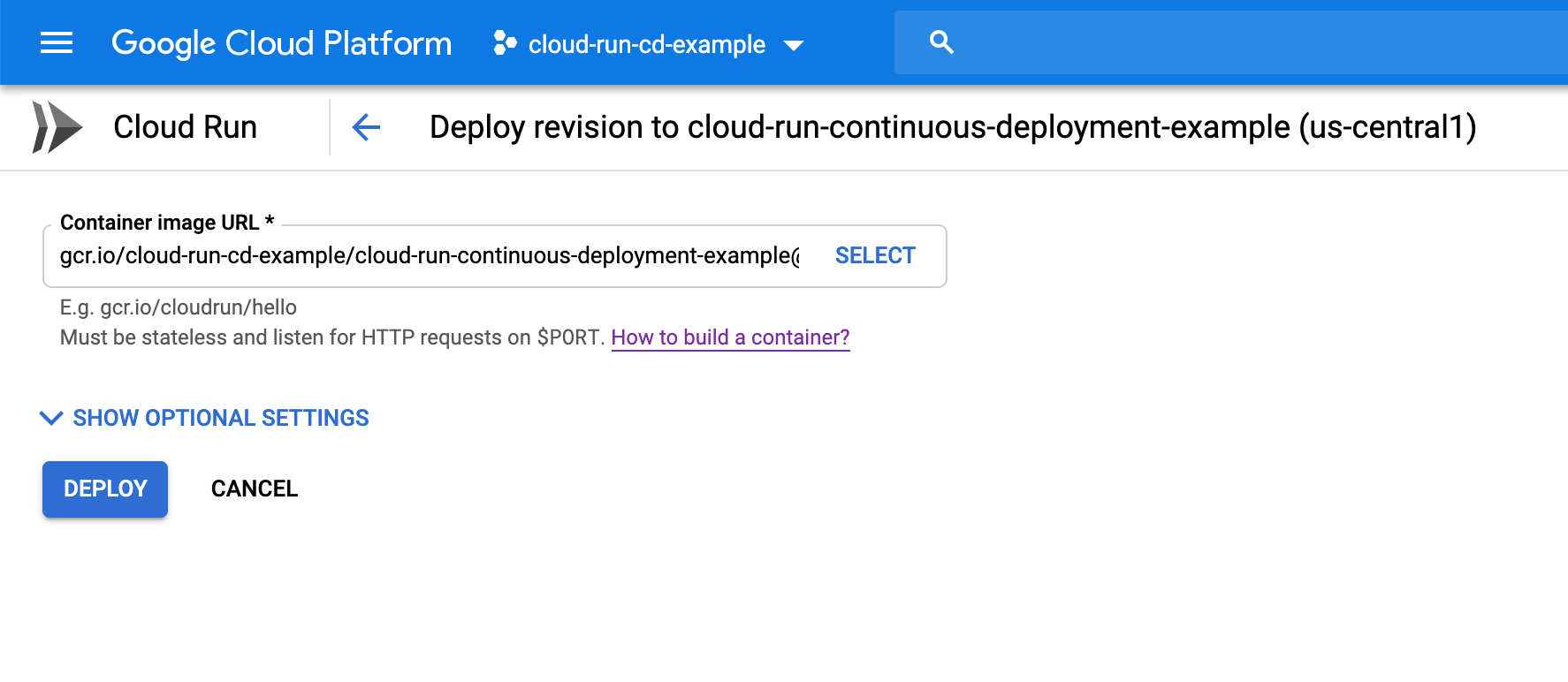Open the Cloud Run product title

pos(185,127)
